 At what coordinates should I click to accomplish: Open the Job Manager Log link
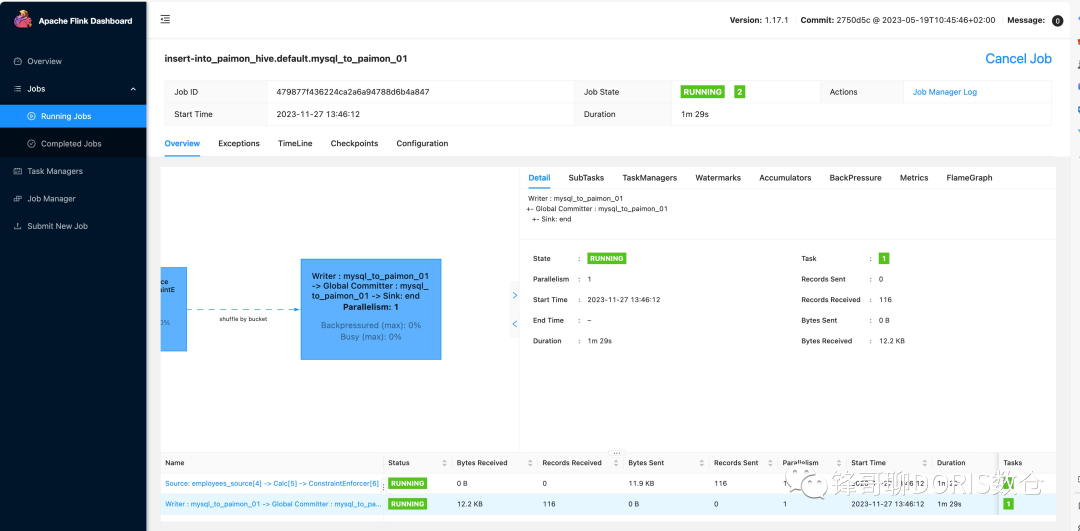pos(944,92)
